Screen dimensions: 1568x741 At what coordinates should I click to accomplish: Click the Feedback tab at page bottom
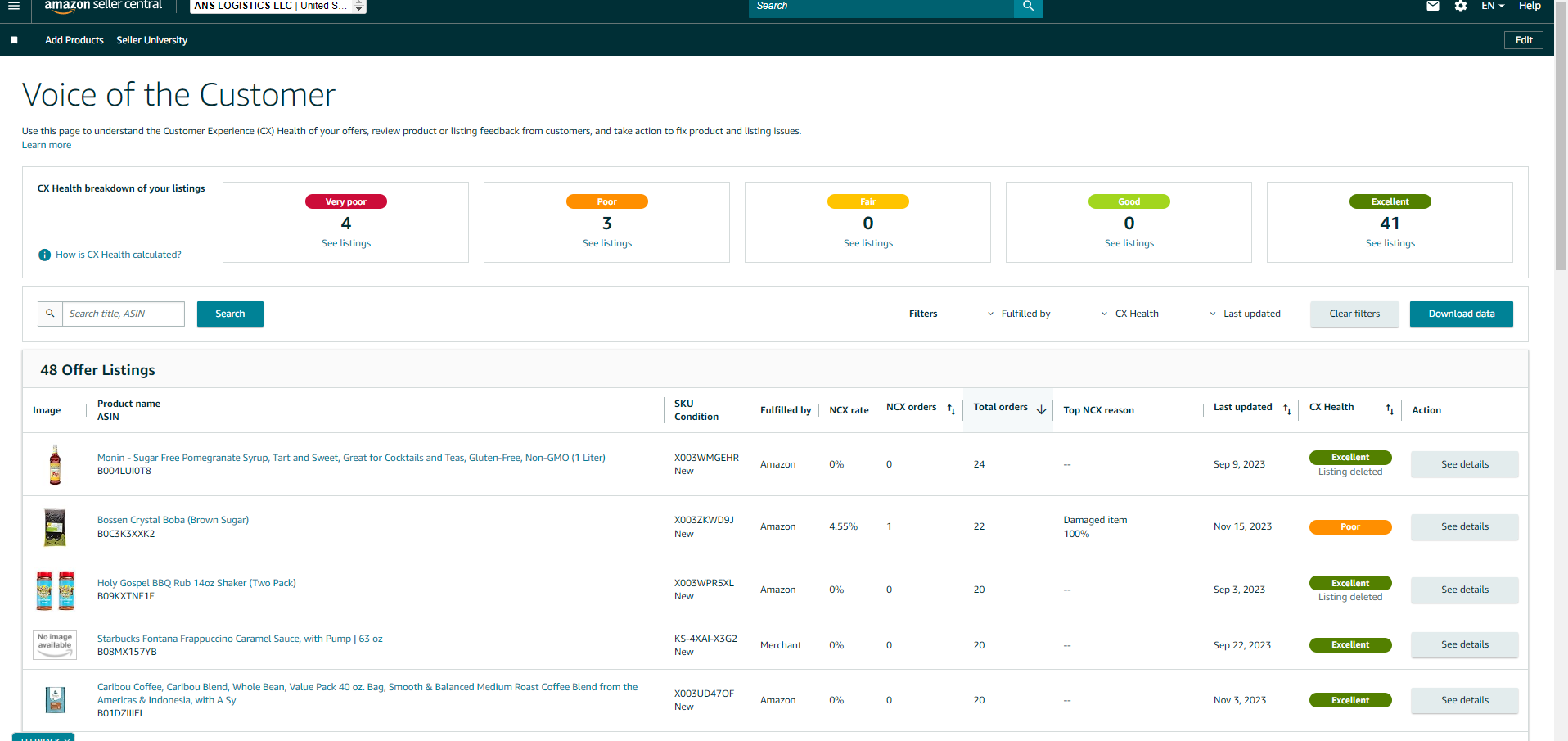click(43, 737)
